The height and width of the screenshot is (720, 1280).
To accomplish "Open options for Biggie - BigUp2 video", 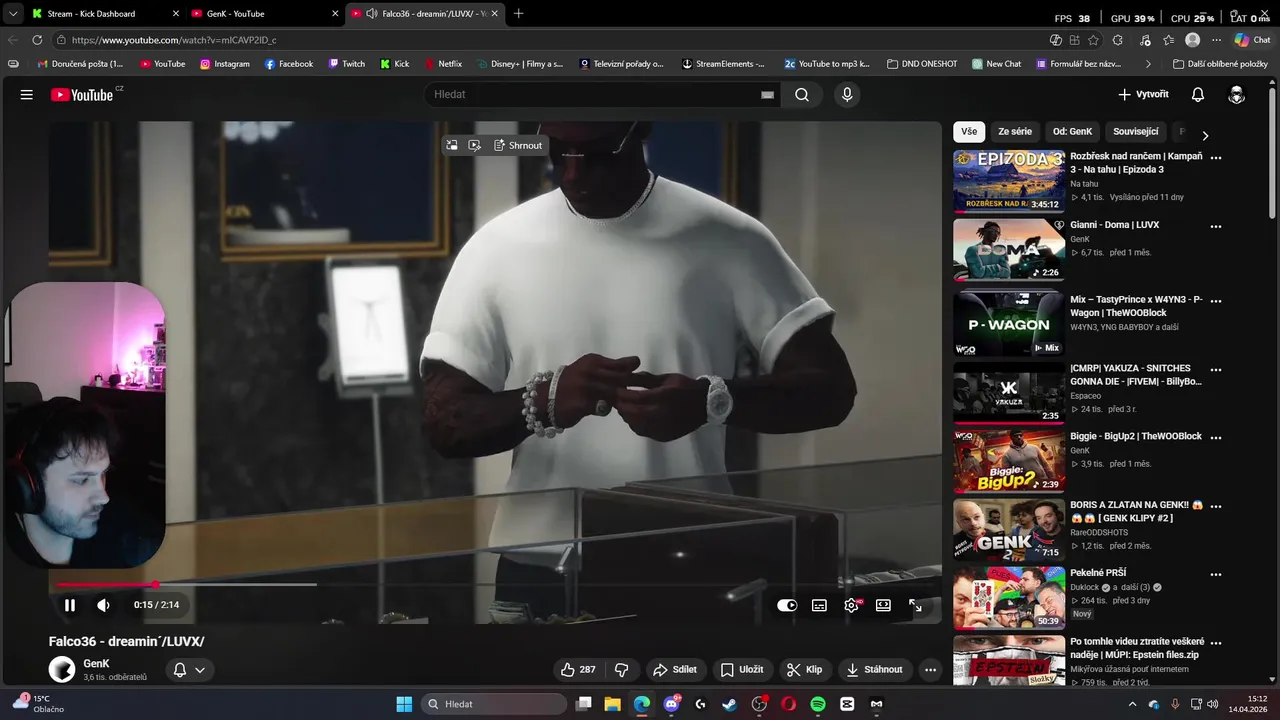I will point(1216,437).
